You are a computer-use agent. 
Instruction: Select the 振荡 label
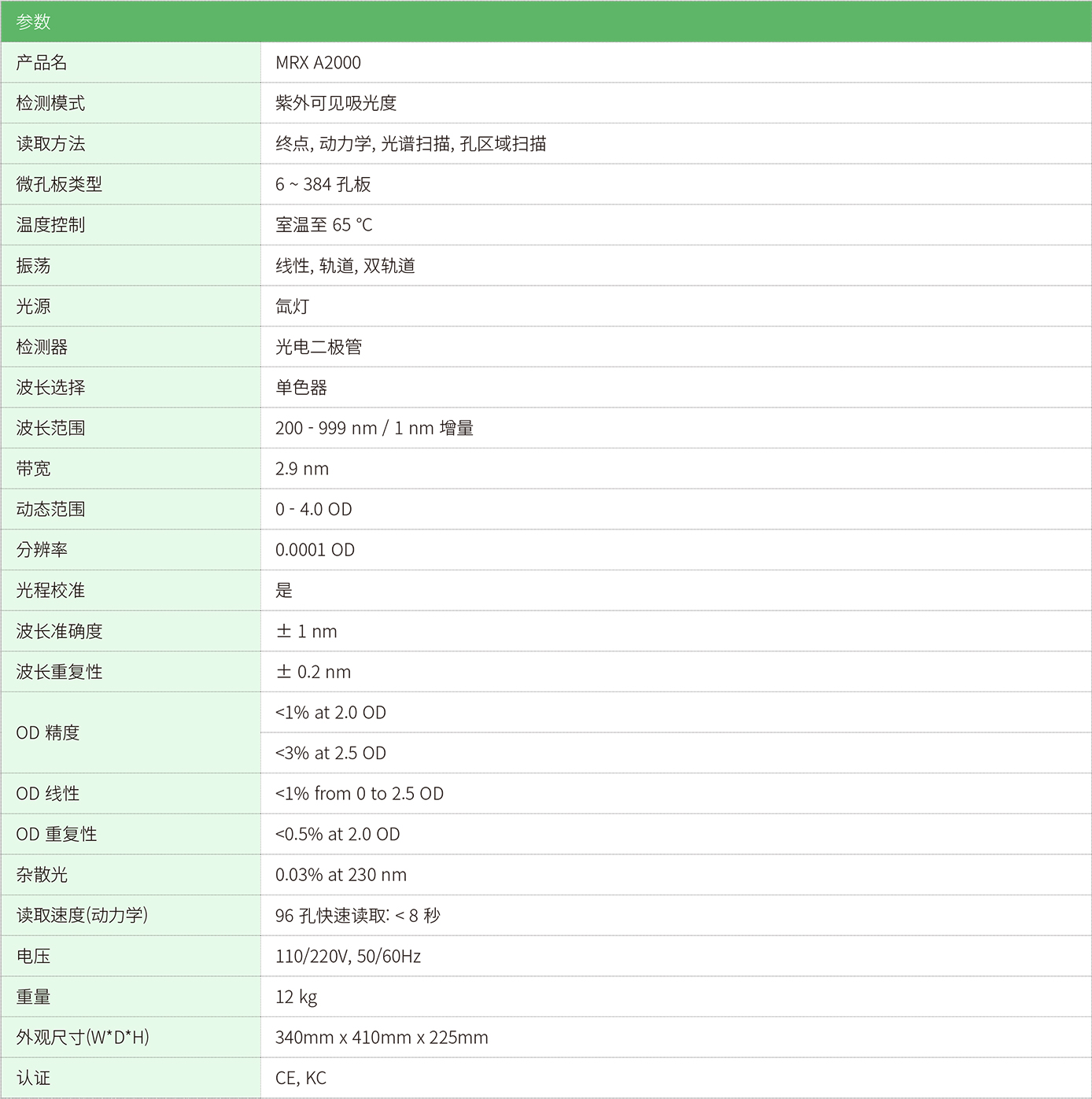click(x=33, y=266)
